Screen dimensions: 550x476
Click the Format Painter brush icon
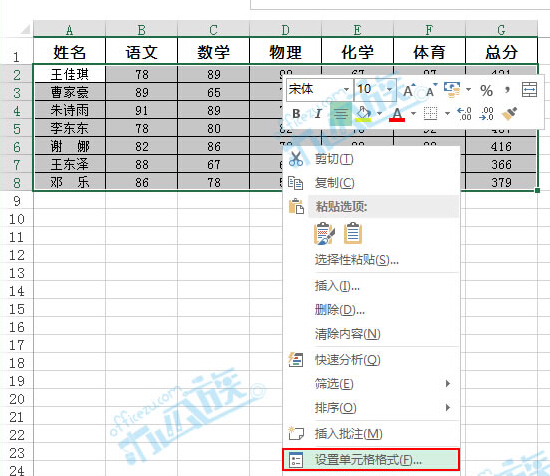tap(509, 114)
